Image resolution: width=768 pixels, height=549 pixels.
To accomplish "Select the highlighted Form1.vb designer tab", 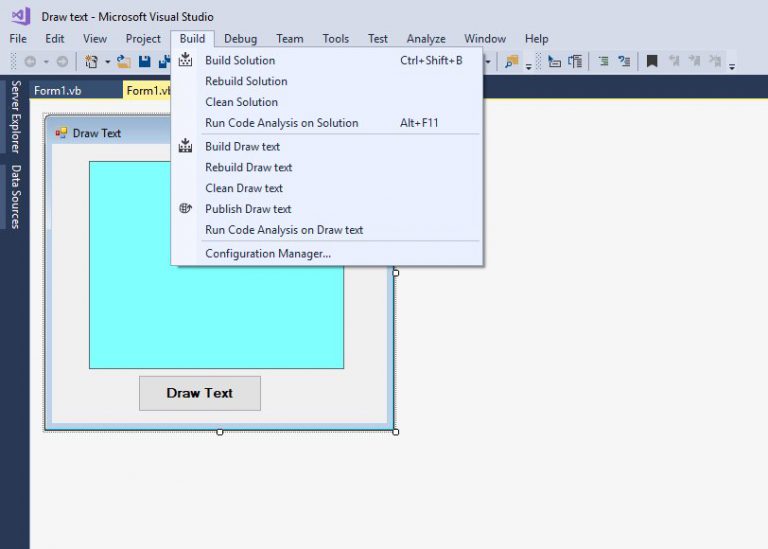I will point(147,91).
